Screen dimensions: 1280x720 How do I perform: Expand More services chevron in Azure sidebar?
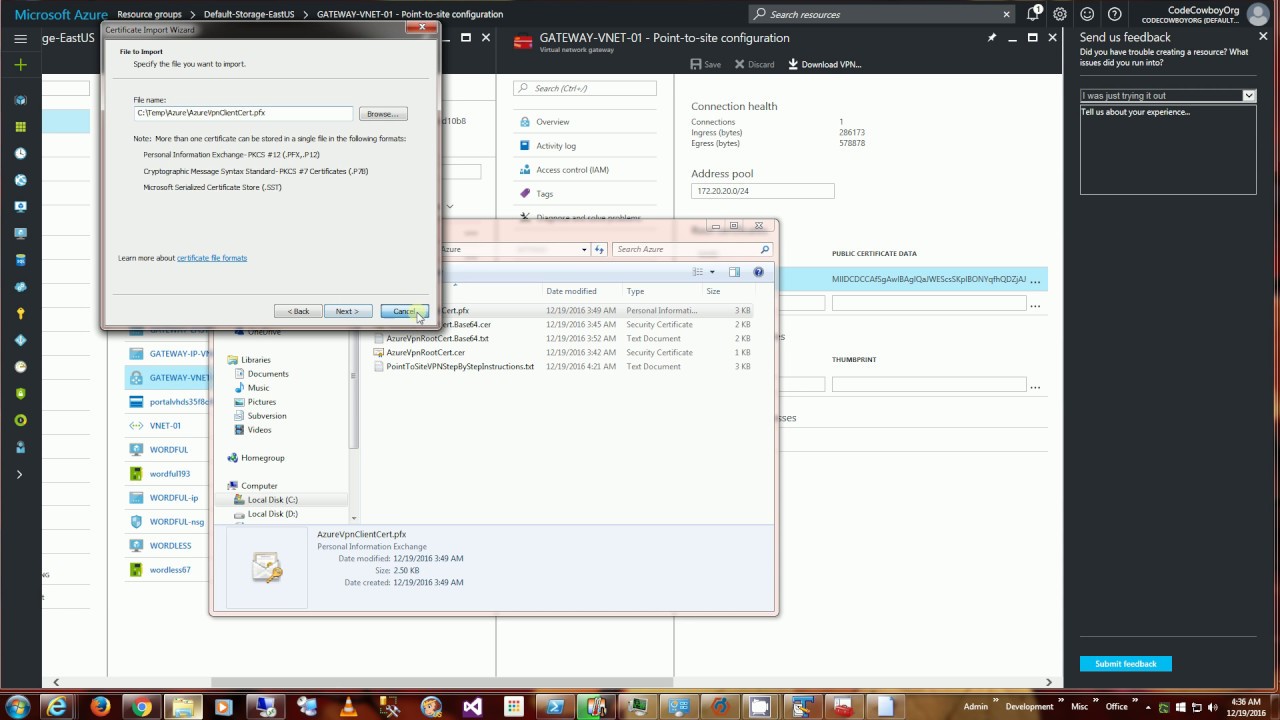pos(19,474)
